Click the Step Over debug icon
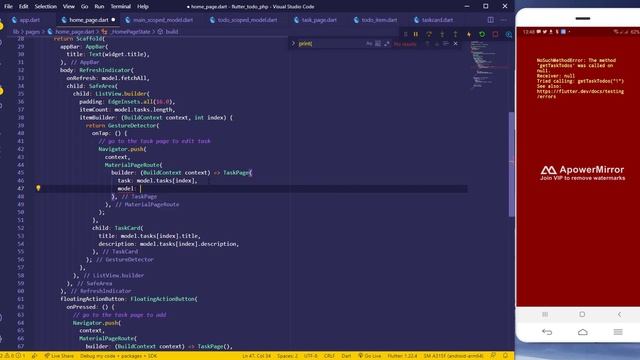The image size is (640, 360). click(x=429, y=34)
